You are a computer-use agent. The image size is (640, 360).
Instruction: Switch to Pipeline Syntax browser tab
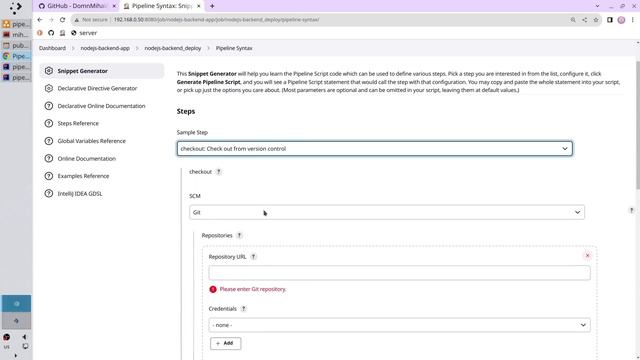[x=161, y=6]
